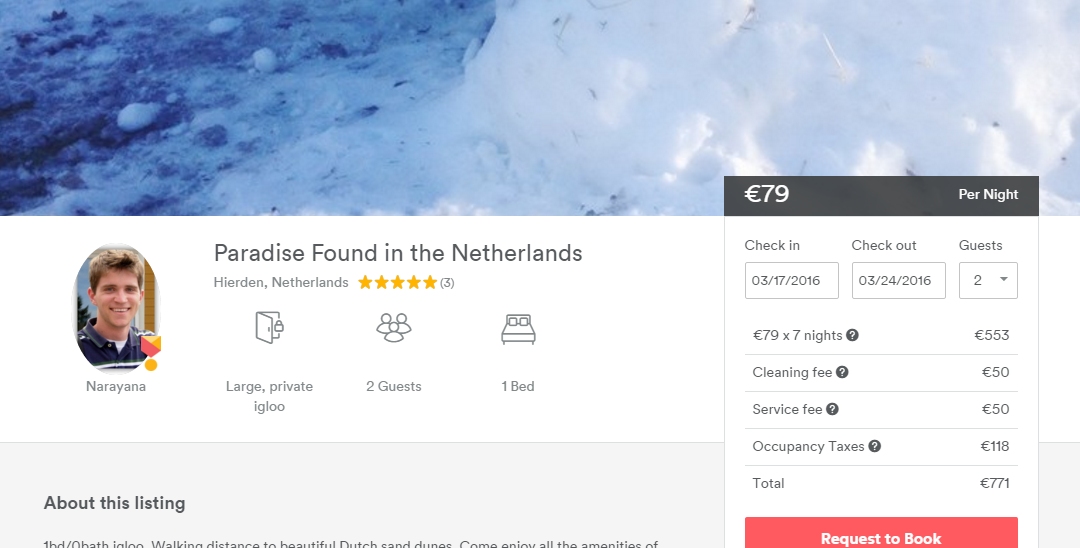
Task: Click the host name Narayana
Action: 116,387
